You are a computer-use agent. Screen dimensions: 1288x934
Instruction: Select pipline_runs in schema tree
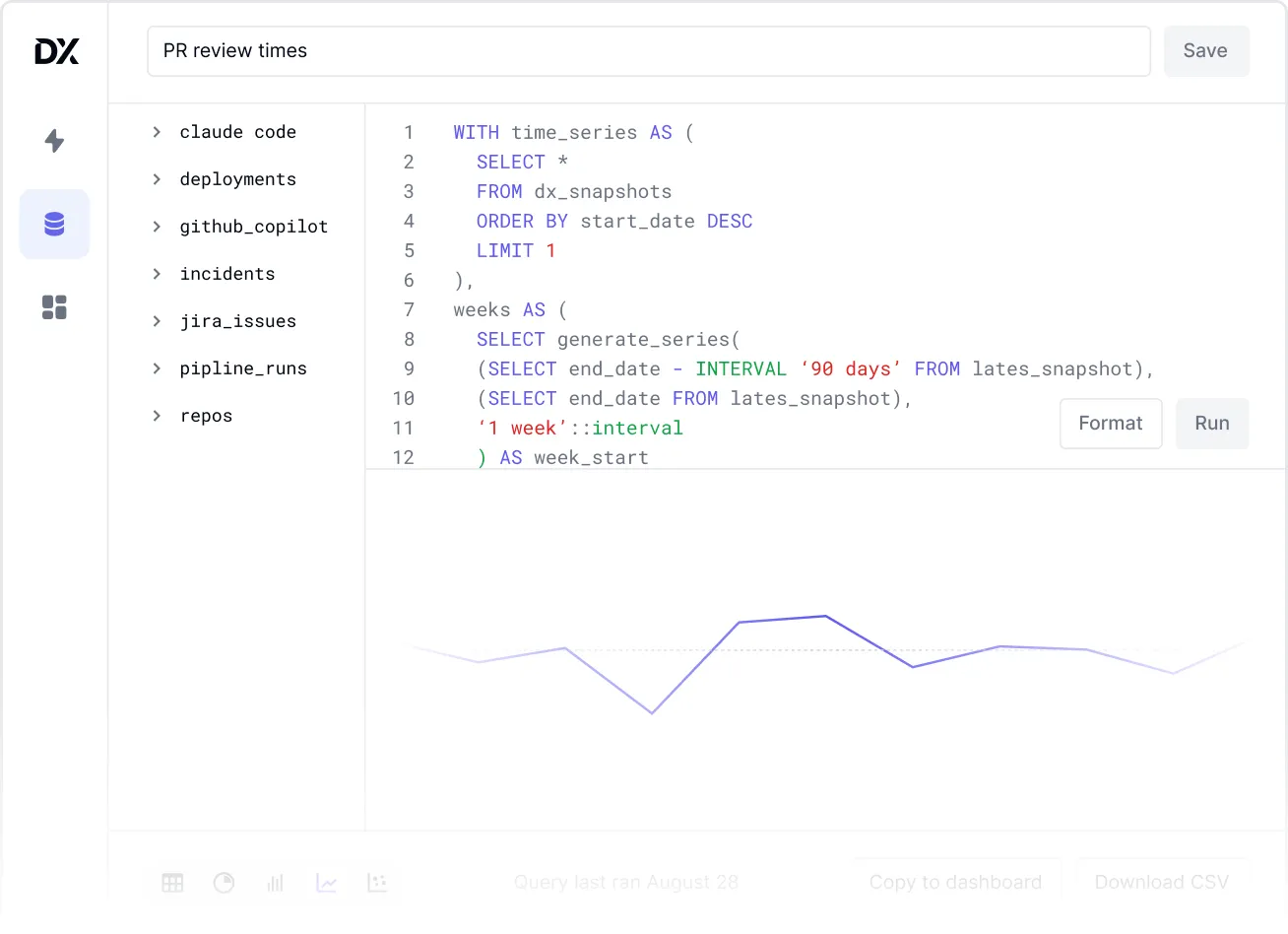(x=243, y=368)
